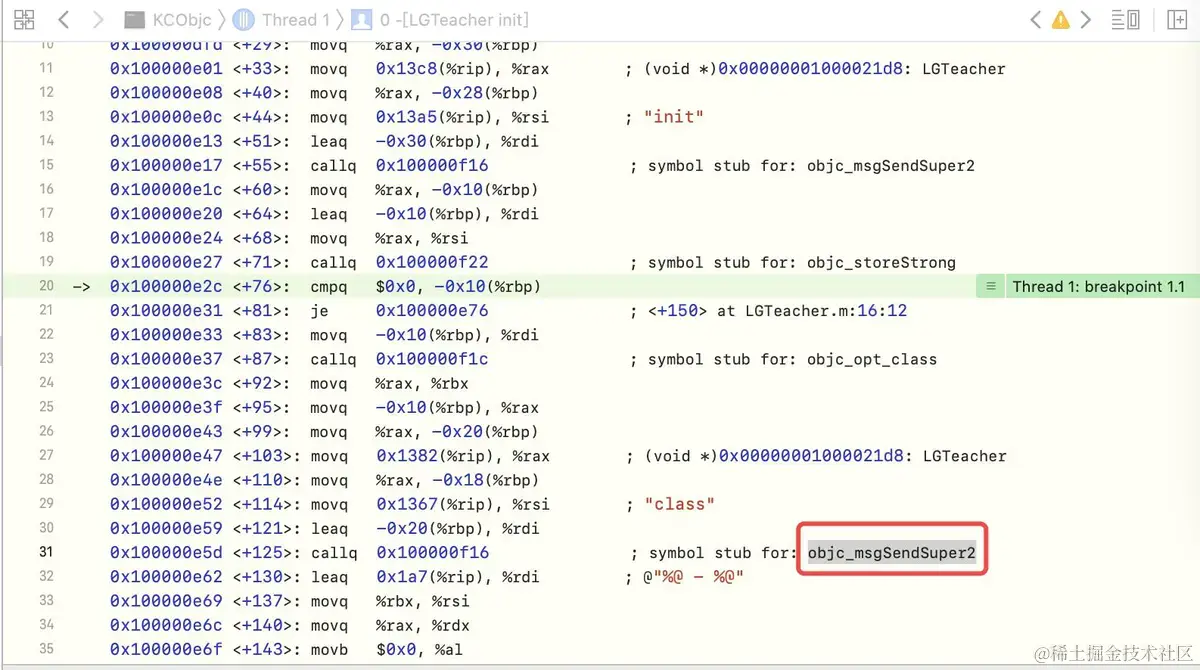Click address 0x100000e3c on line 24
Image resolution: width=1200 pixels, height=670 pixels.
point(166,383)
